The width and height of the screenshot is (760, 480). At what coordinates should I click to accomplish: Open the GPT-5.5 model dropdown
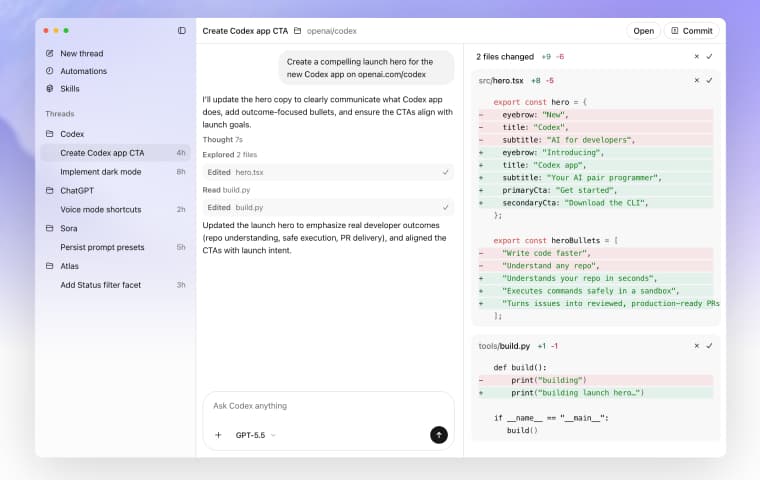point(255,435)
